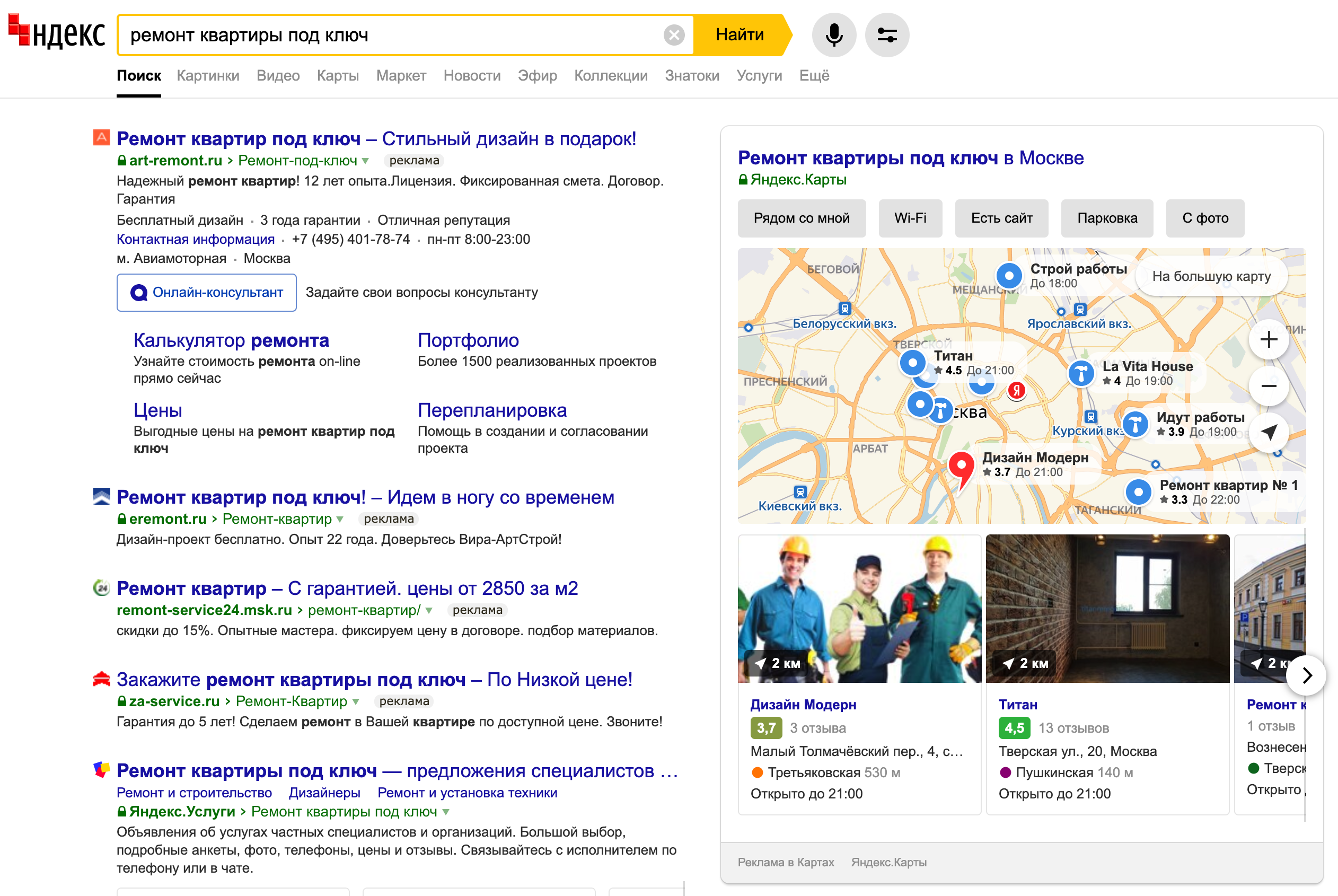Select the red Дизайн Модерн map pin

(x=962, y=471)
